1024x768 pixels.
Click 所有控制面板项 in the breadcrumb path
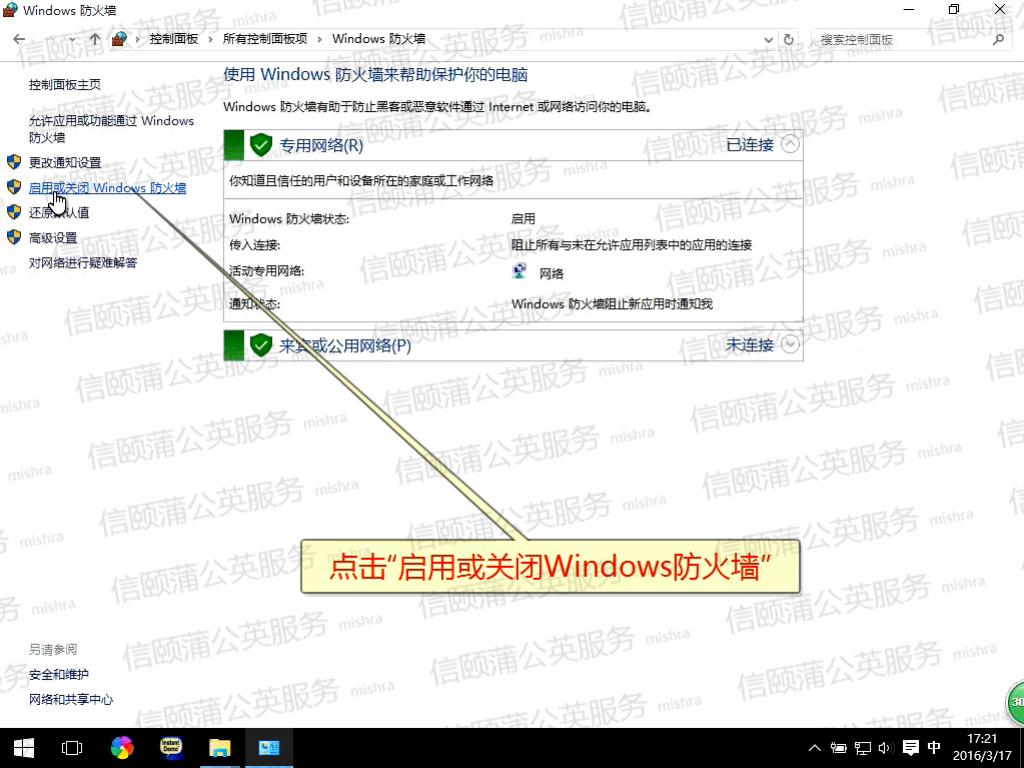point(265,39)
